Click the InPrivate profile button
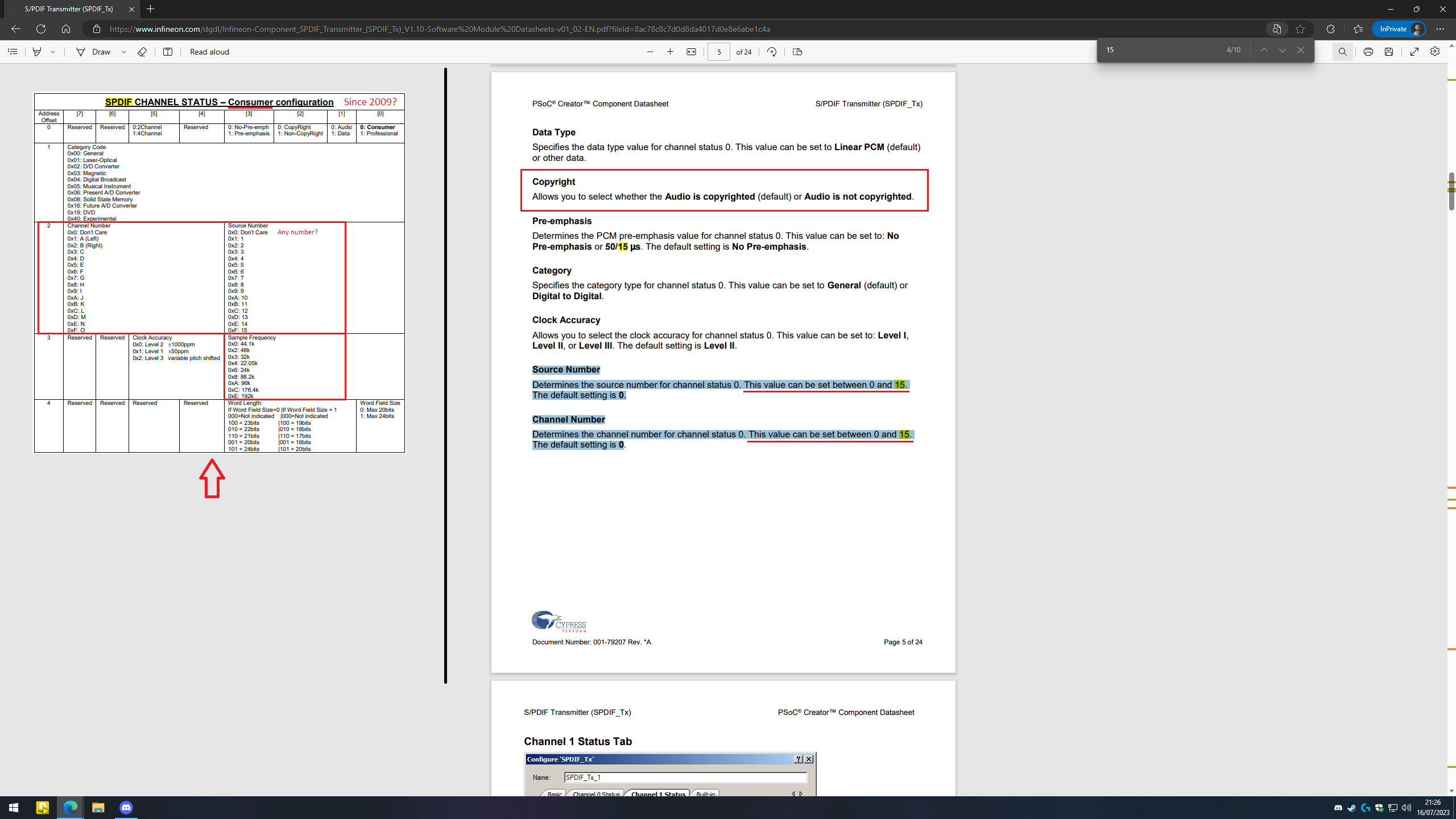Viewport: 1456px width, 819px height. [x=1399, y=29]
